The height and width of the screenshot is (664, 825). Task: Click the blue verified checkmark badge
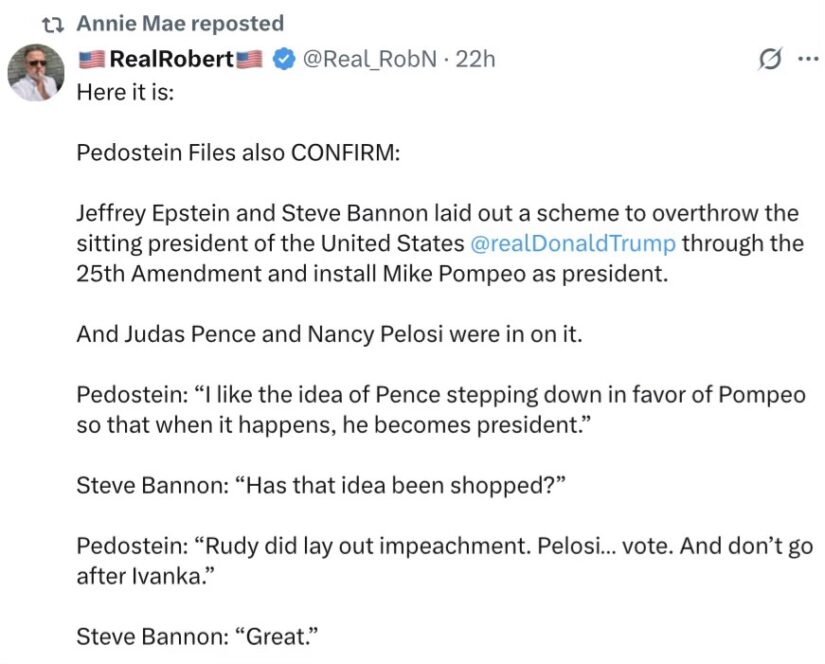tap(284, 59)
